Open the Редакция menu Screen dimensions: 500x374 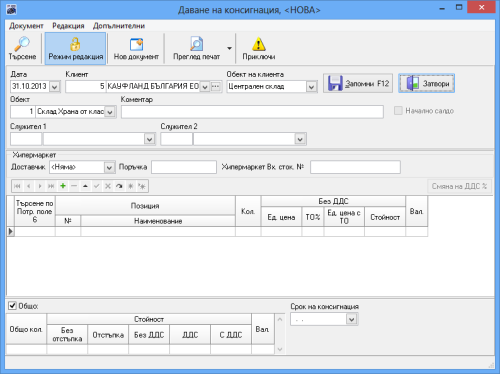tap(68, 26)
